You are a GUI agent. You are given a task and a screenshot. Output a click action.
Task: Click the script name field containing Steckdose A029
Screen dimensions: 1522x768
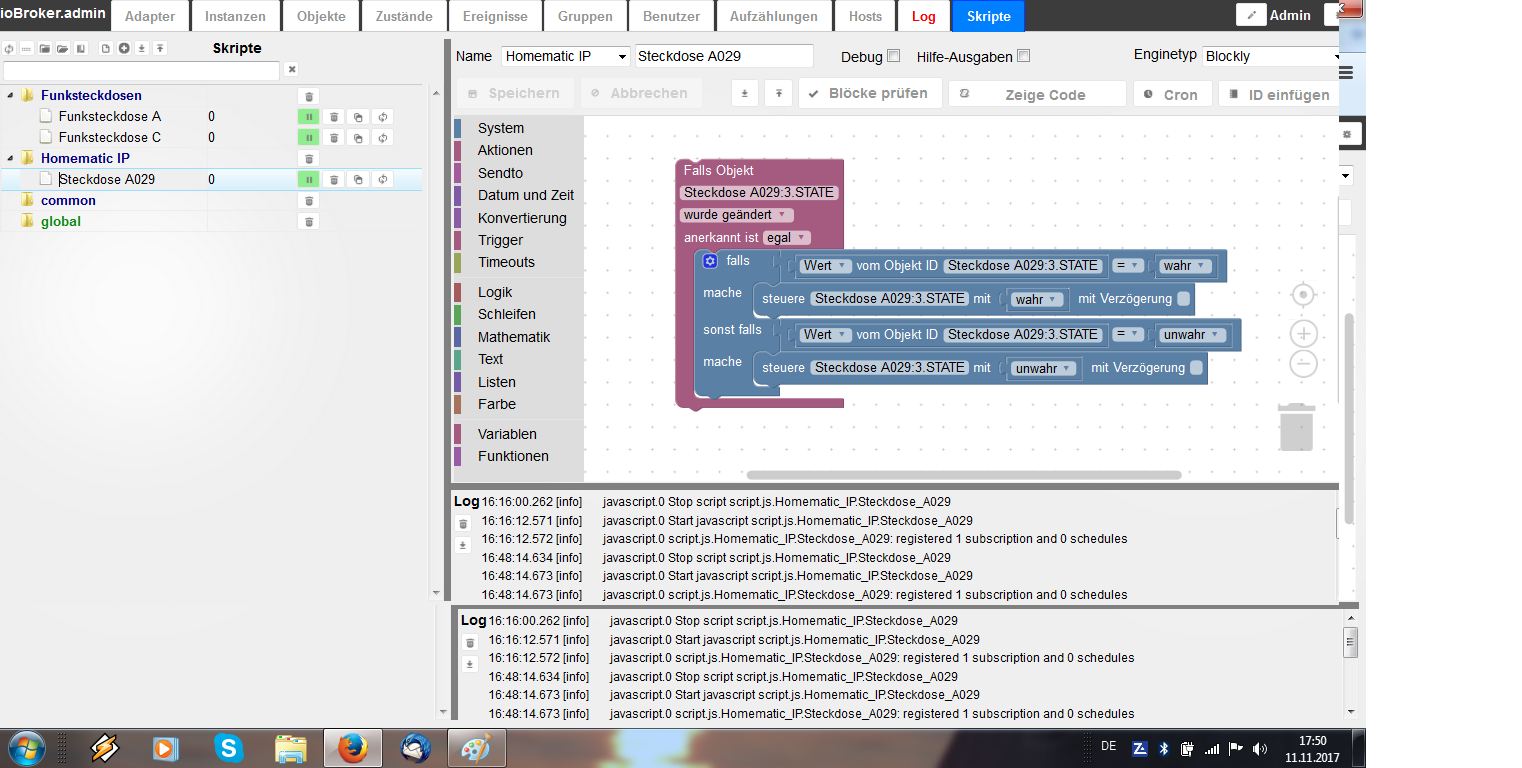click(724, 57)
